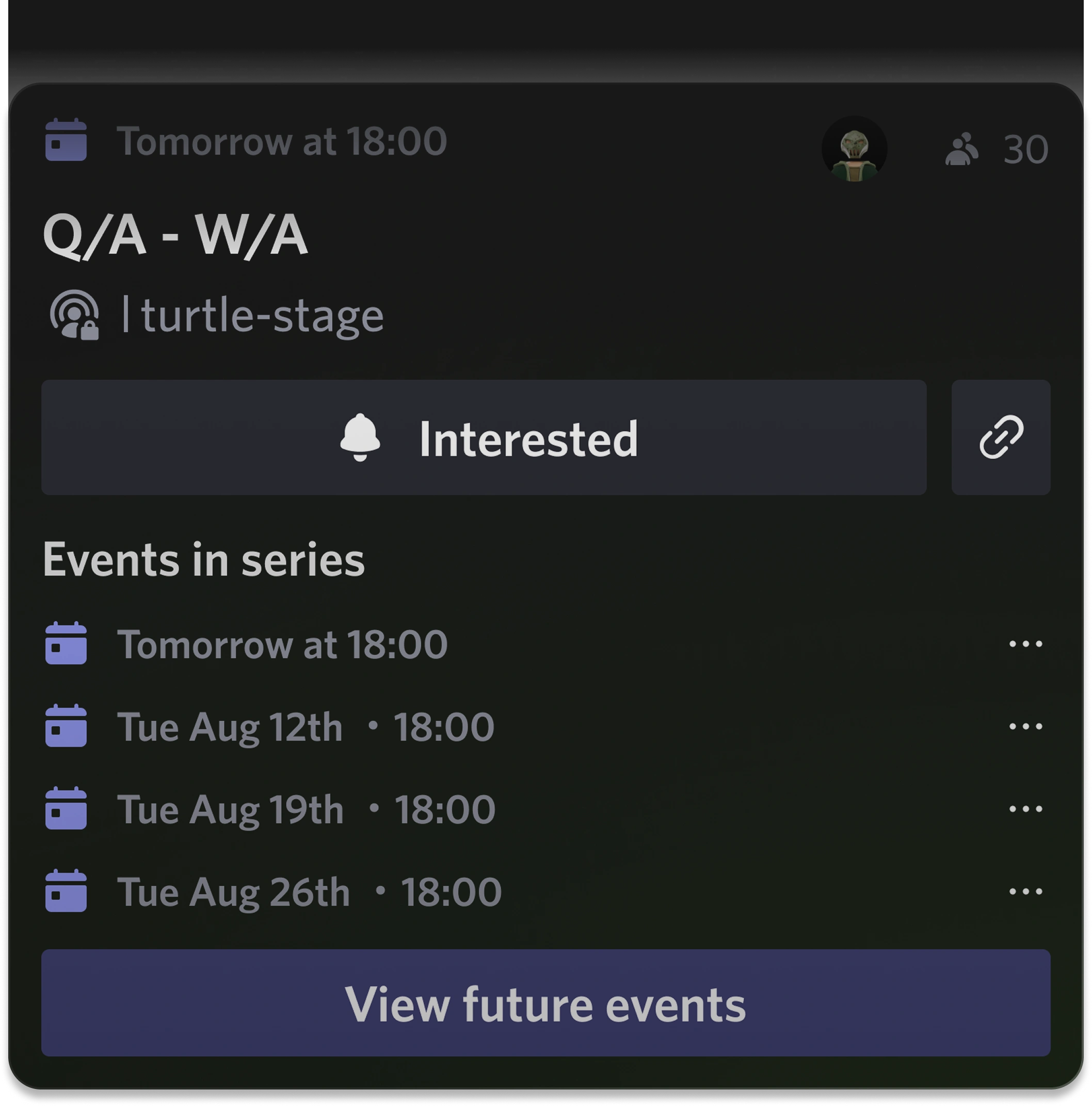Select calendar icon for Tue Aug 12th

point(66,726)
